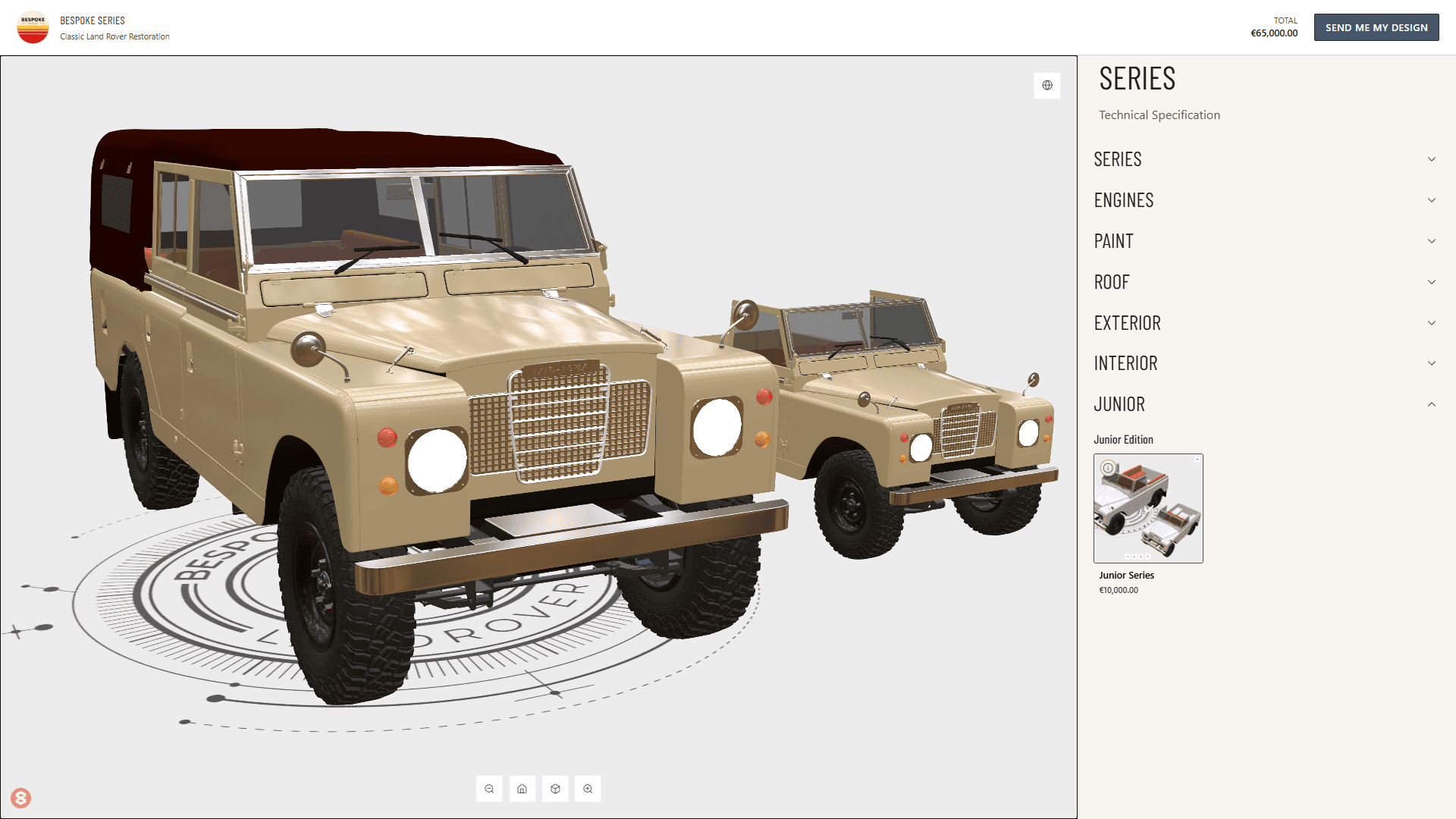Click the Technical Specification link
The height and width of the screenshot is (819, 1456).
pos(1159,115)
